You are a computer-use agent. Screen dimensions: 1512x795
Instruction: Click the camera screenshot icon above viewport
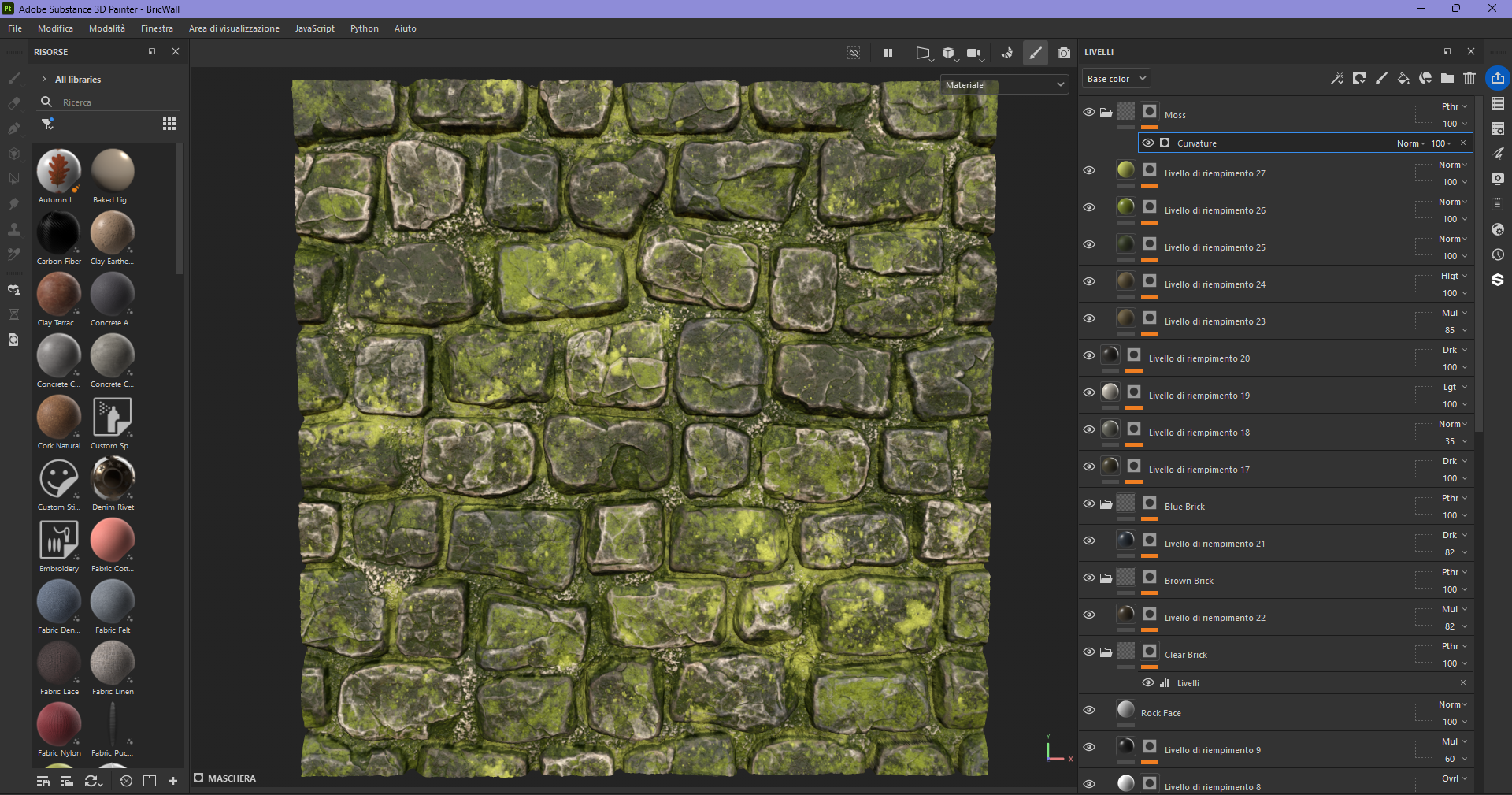(1064, 53)
